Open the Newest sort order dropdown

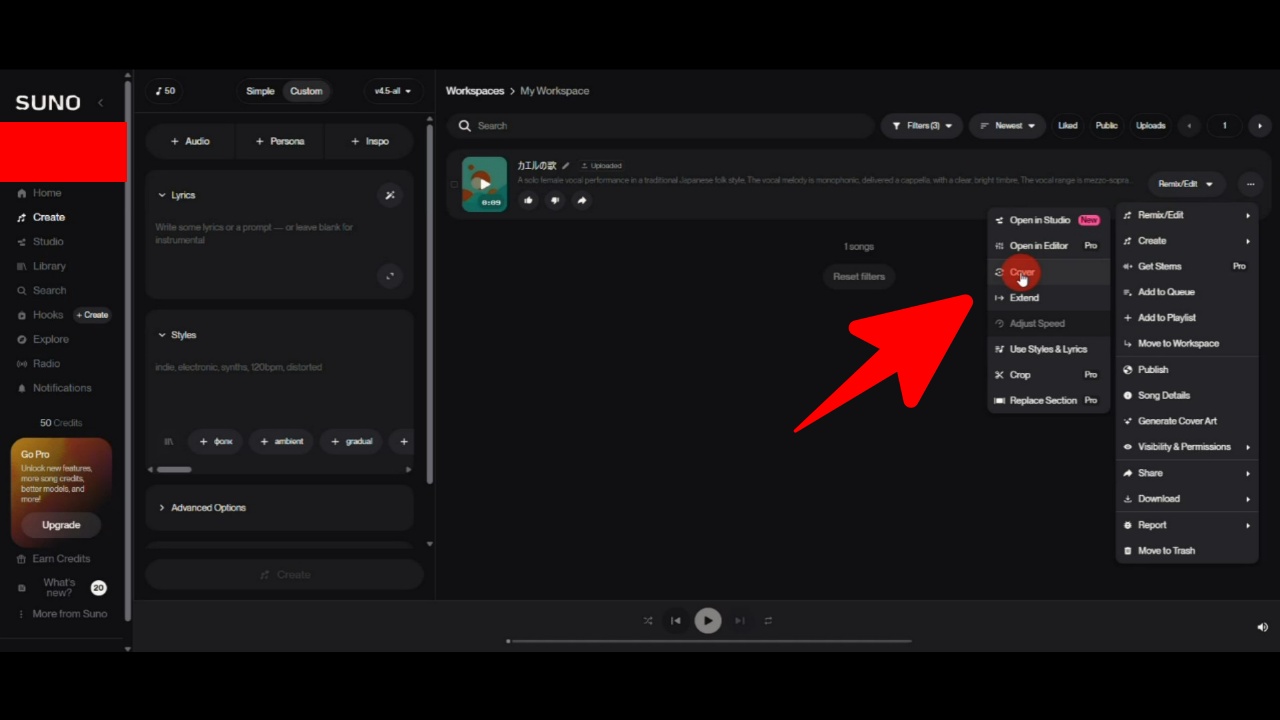(x=1007, y=126)
